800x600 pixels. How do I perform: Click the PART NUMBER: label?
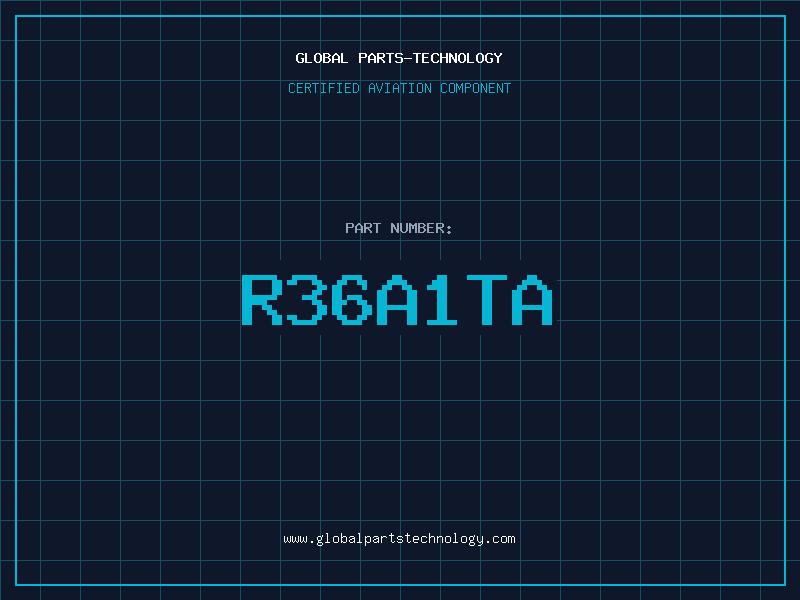click(399, 228)
